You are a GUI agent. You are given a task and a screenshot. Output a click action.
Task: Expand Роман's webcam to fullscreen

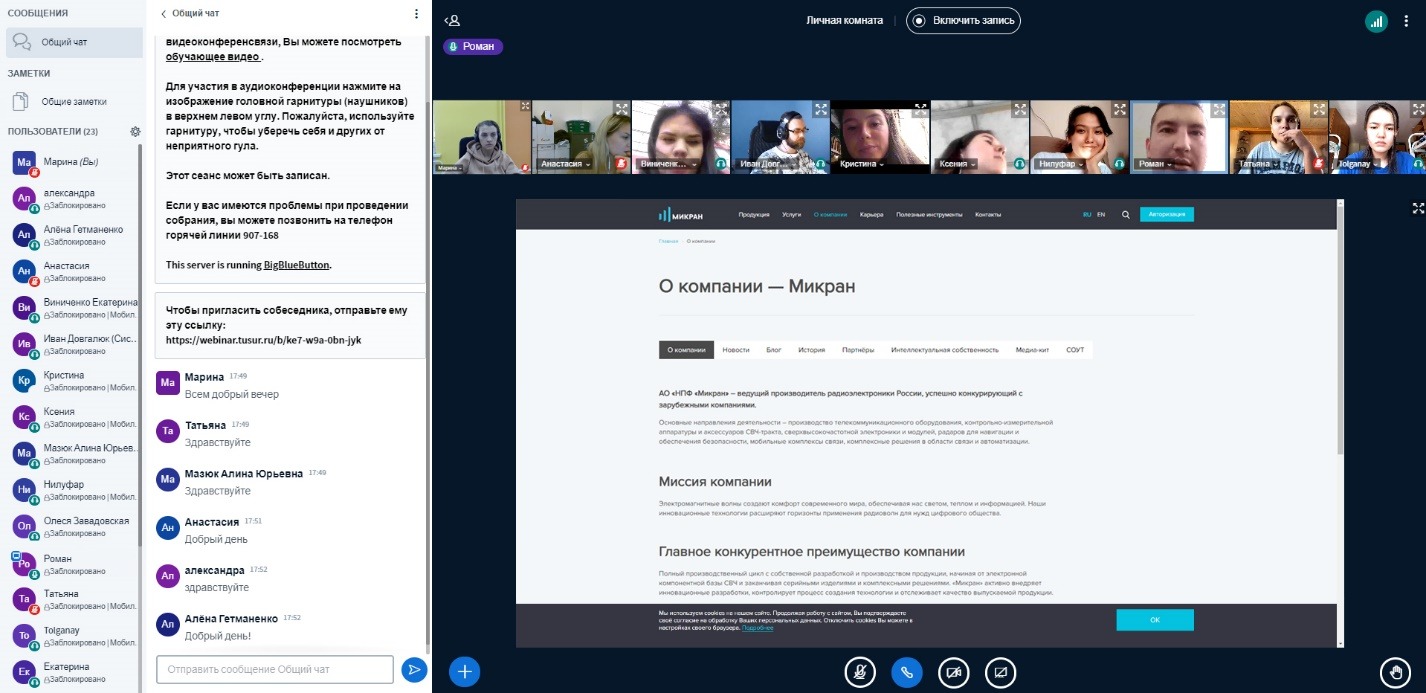point(1219,109)
